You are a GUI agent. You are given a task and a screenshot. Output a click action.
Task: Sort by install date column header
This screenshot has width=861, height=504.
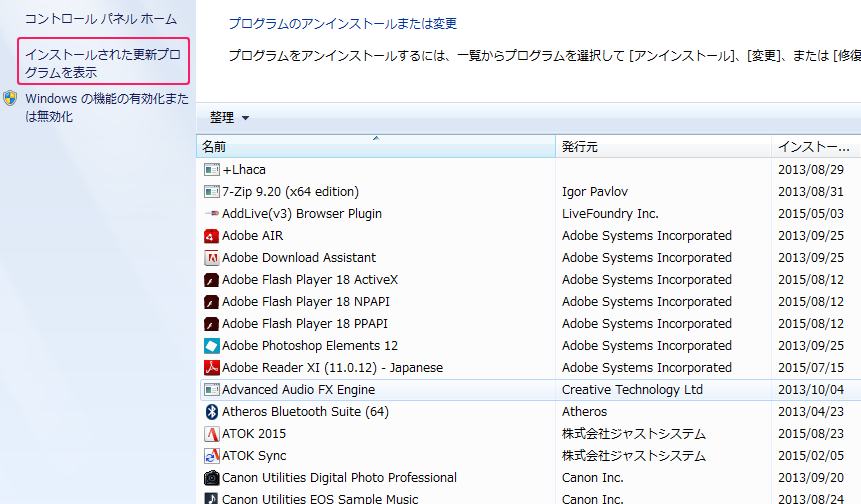(x=816, y=147)
